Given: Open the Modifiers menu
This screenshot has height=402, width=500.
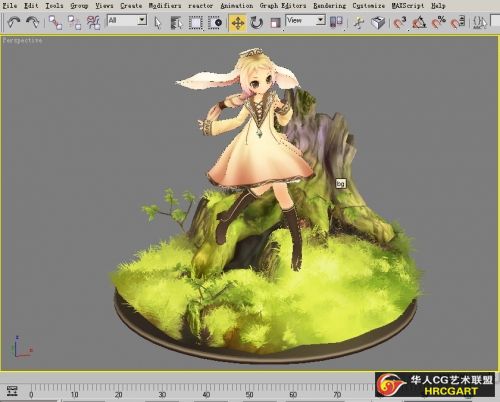Looking at the screenshot, I should point(165,6).
